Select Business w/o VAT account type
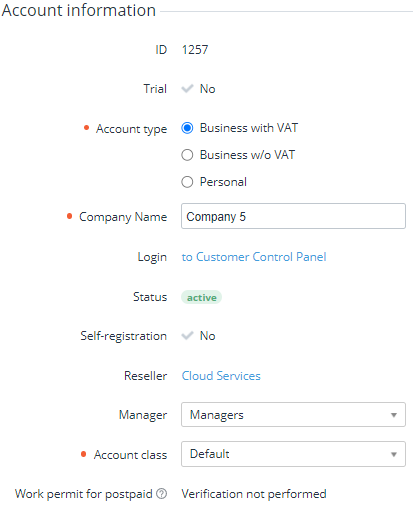Screen dimensions: 413x507 coord(187,155)
